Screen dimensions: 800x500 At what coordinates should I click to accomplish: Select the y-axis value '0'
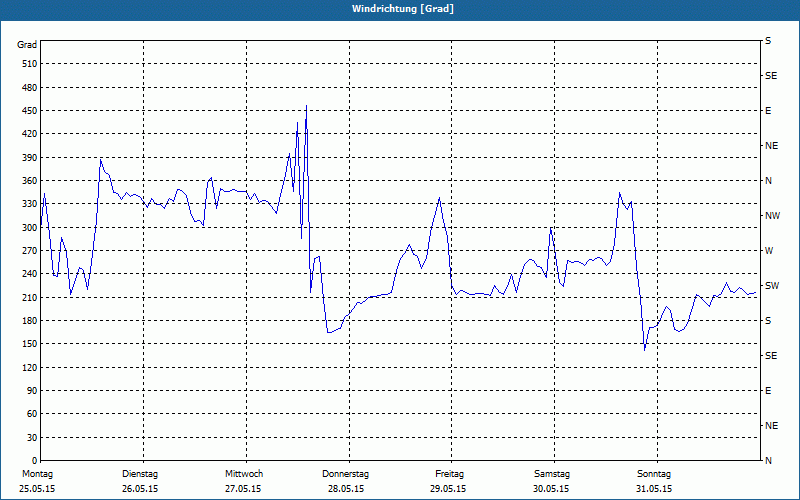[x=35, y=460]
